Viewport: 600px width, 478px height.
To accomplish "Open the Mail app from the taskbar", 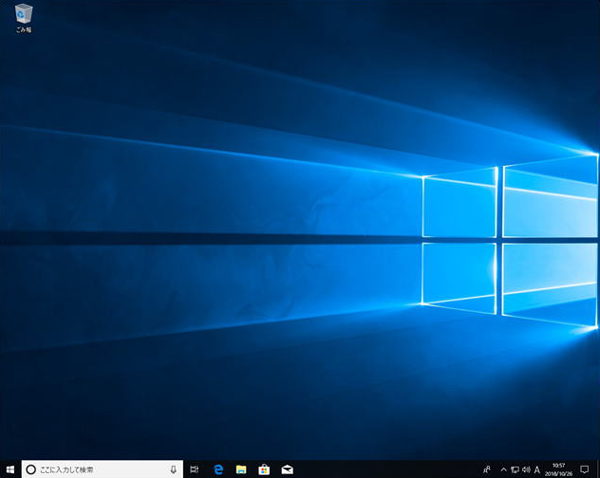I will click(287, 469).
